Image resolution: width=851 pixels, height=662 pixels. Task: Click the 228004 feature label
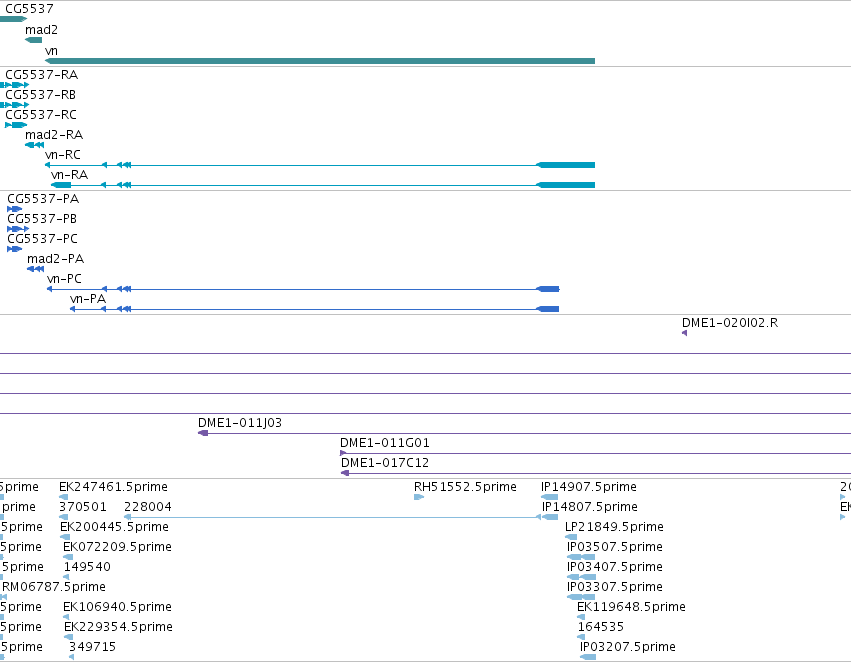pyautogui.click(x=148, y=507)
